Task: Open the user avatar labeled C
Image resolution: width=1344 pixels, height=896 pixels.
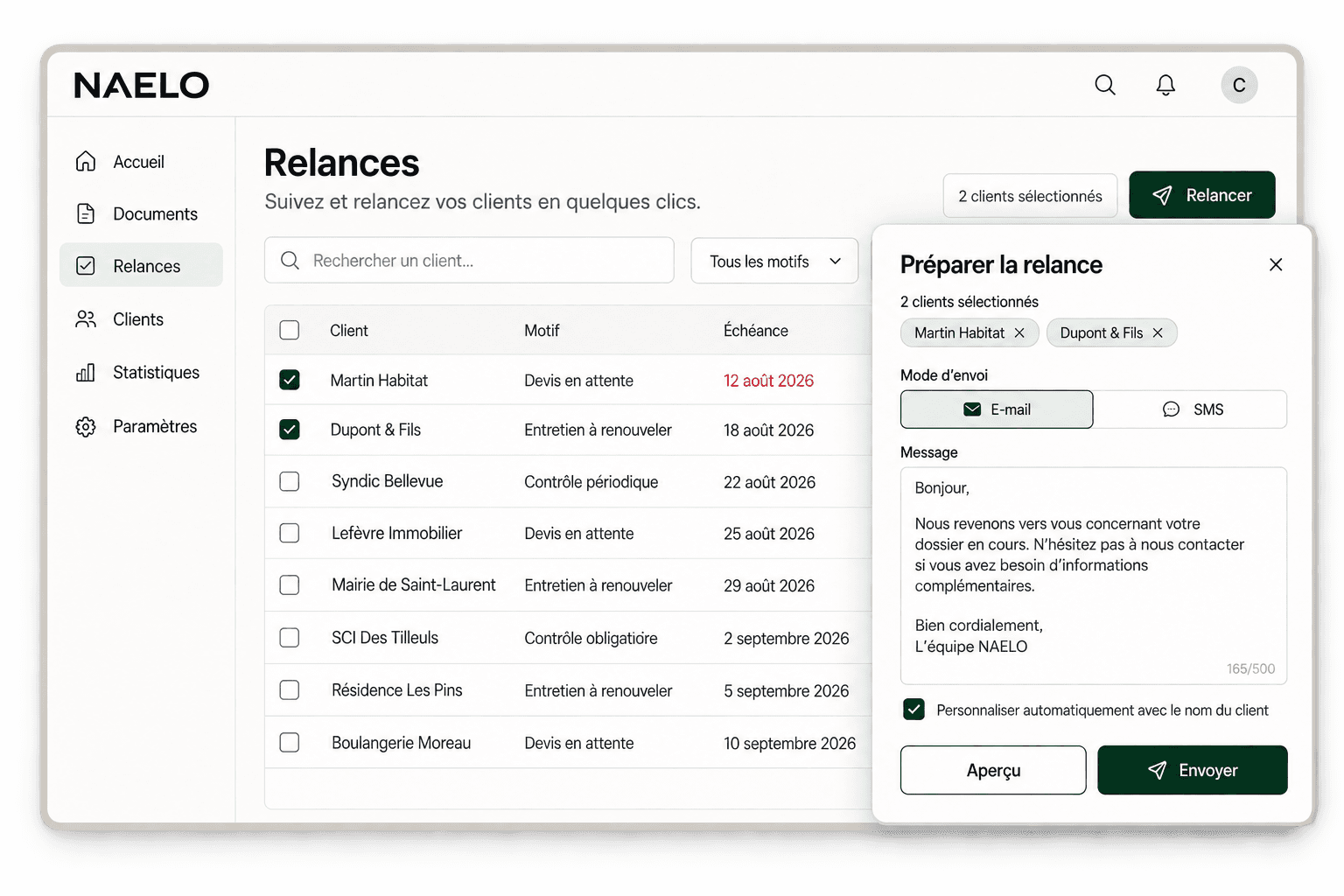Action: pos(1239,85)
